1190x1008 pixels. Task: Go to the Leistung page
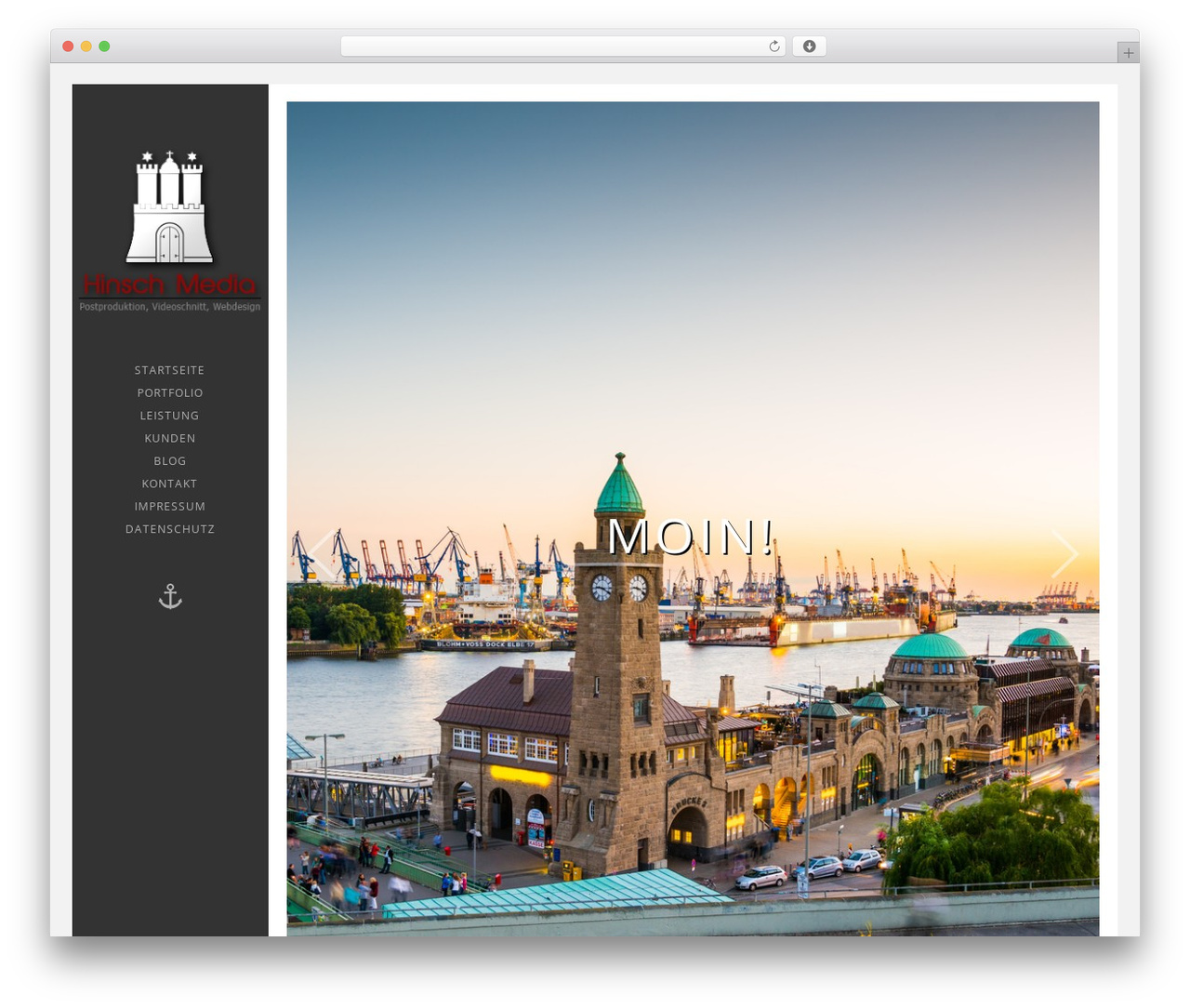169,416
